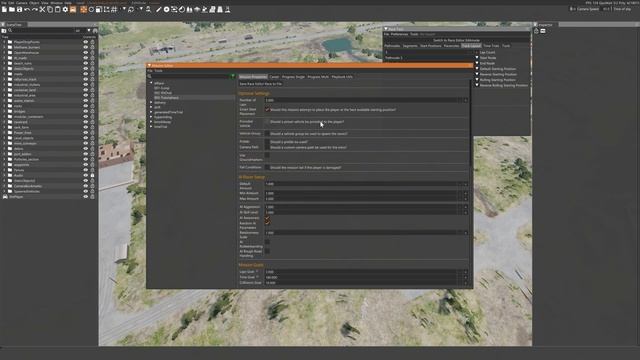Click the lock icon for the audio row
This screenshot has height=360, width=640.
[x=92, y=175]
